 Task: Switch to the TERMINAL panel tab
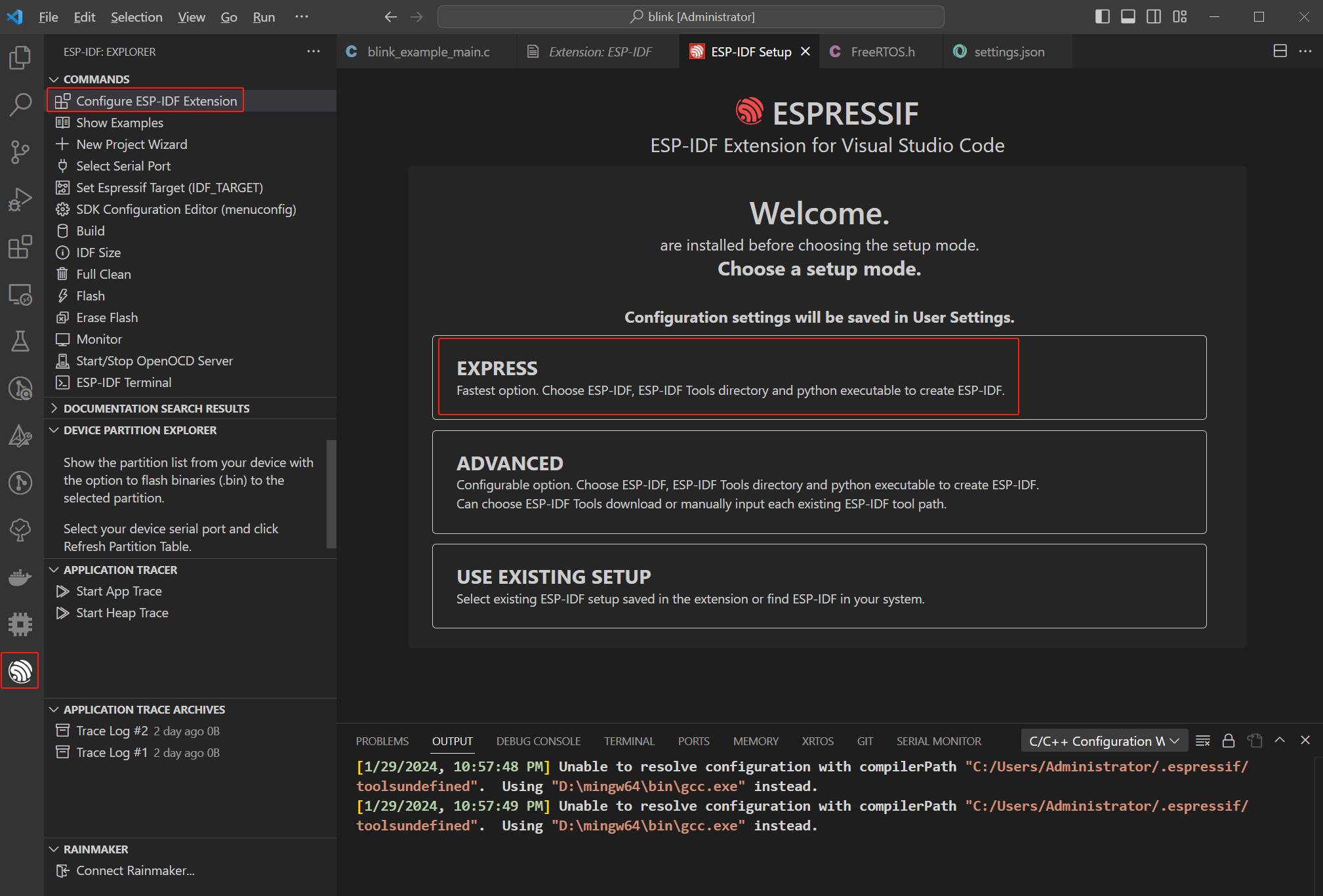629,741
